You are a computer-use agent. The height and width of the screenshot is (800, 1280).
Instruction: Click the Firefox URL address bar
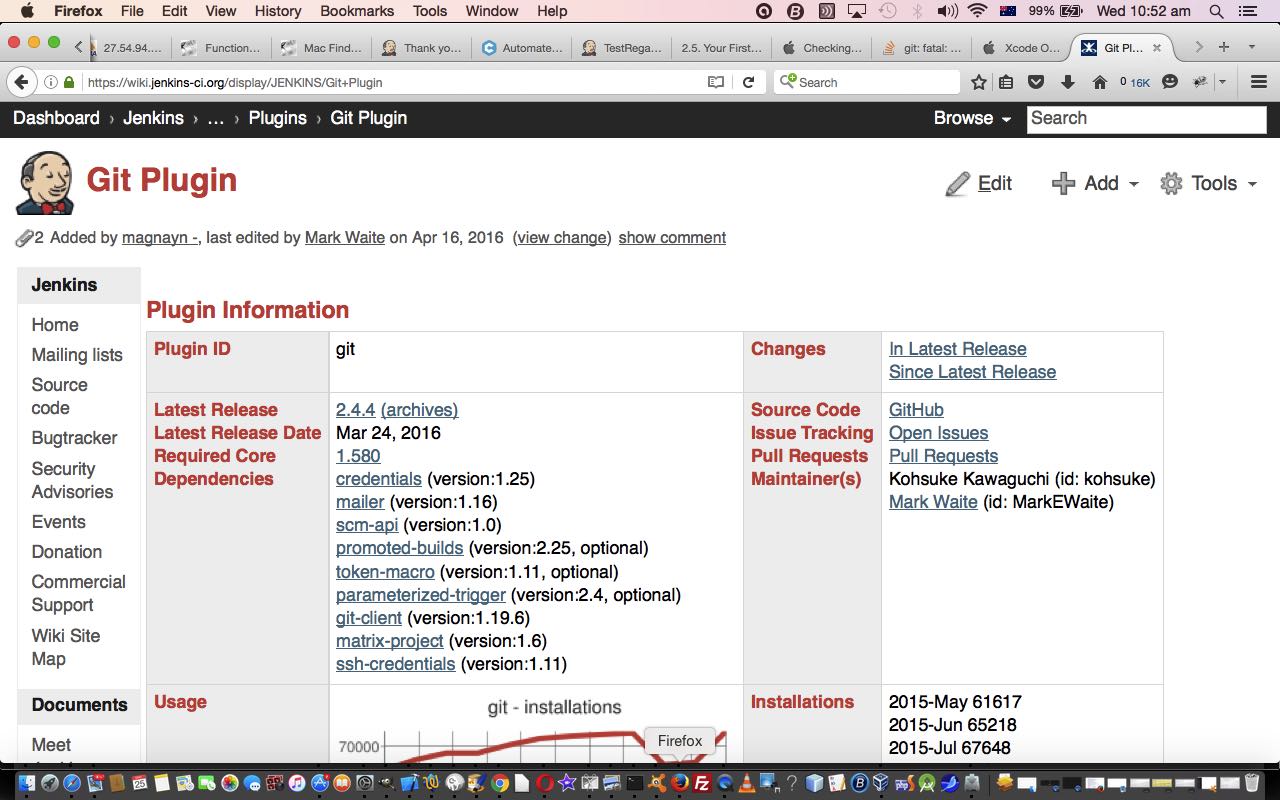pos(390,82)
